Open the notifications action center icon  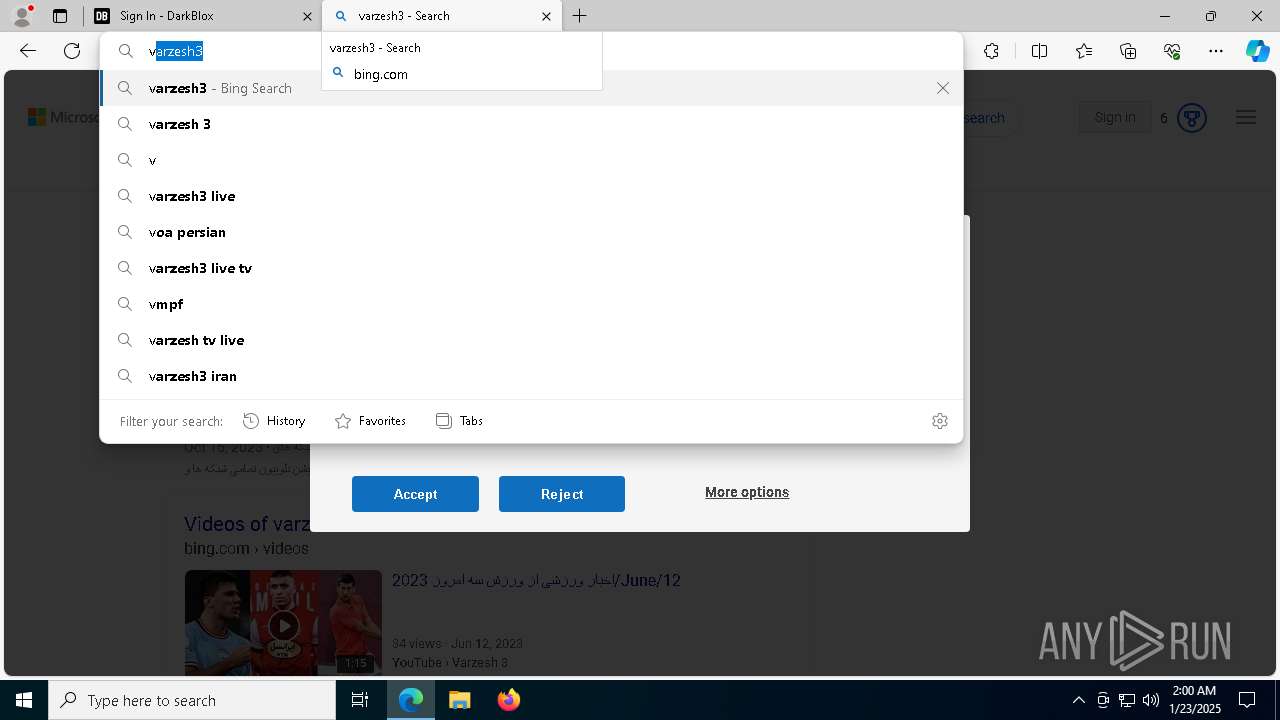coord(1247,700)
